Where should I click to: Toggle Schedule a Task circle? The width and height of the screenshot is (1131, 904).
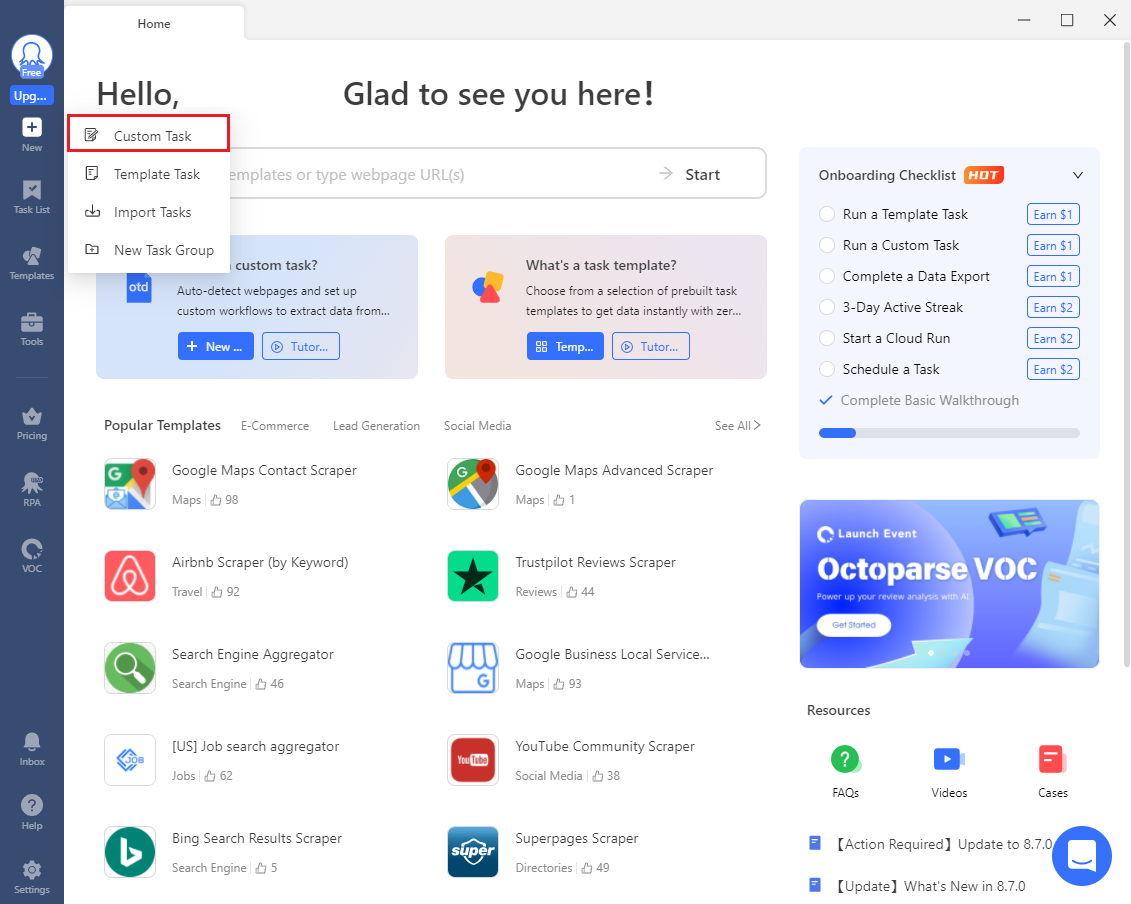[x=827, y=369]
